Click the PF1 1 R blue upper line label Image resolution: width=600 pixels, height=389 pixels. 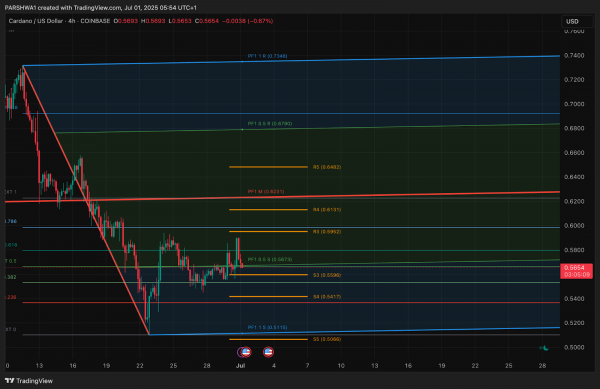click(x=267, y=56)
